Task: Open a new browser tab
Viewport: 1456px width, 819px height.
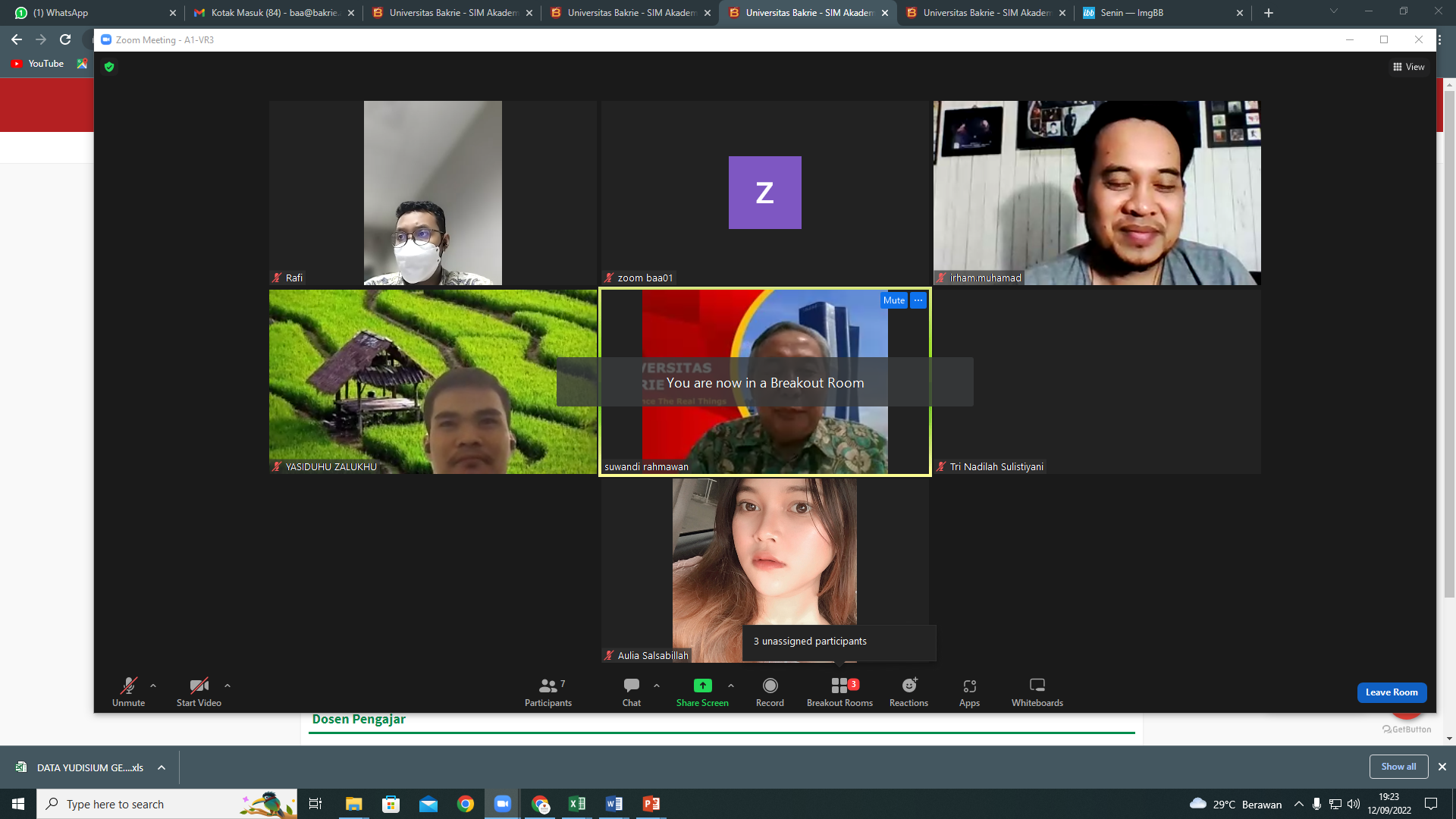Action: (1269, 13)
